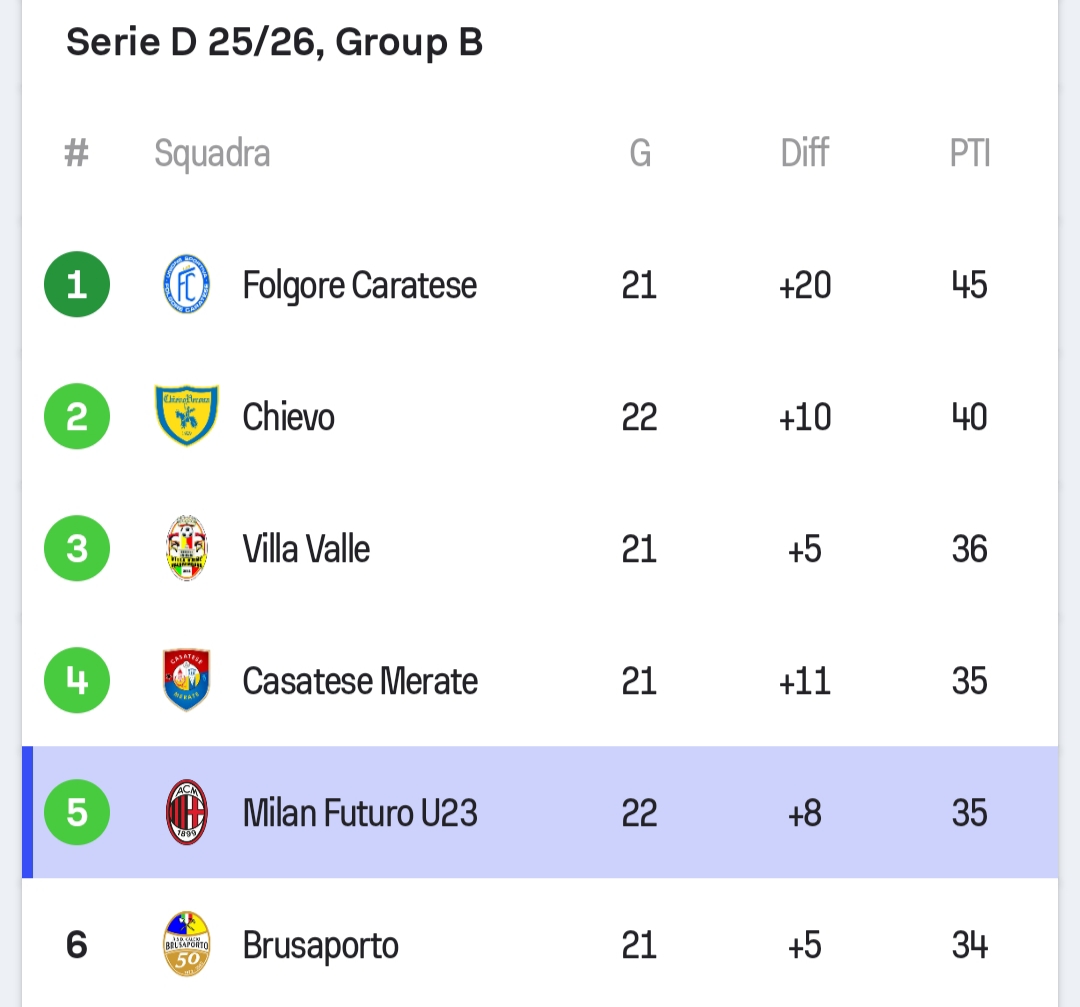Open the AC Milan crest icon
Viewport: 1080px width, 1007px height.
[187, 813]
